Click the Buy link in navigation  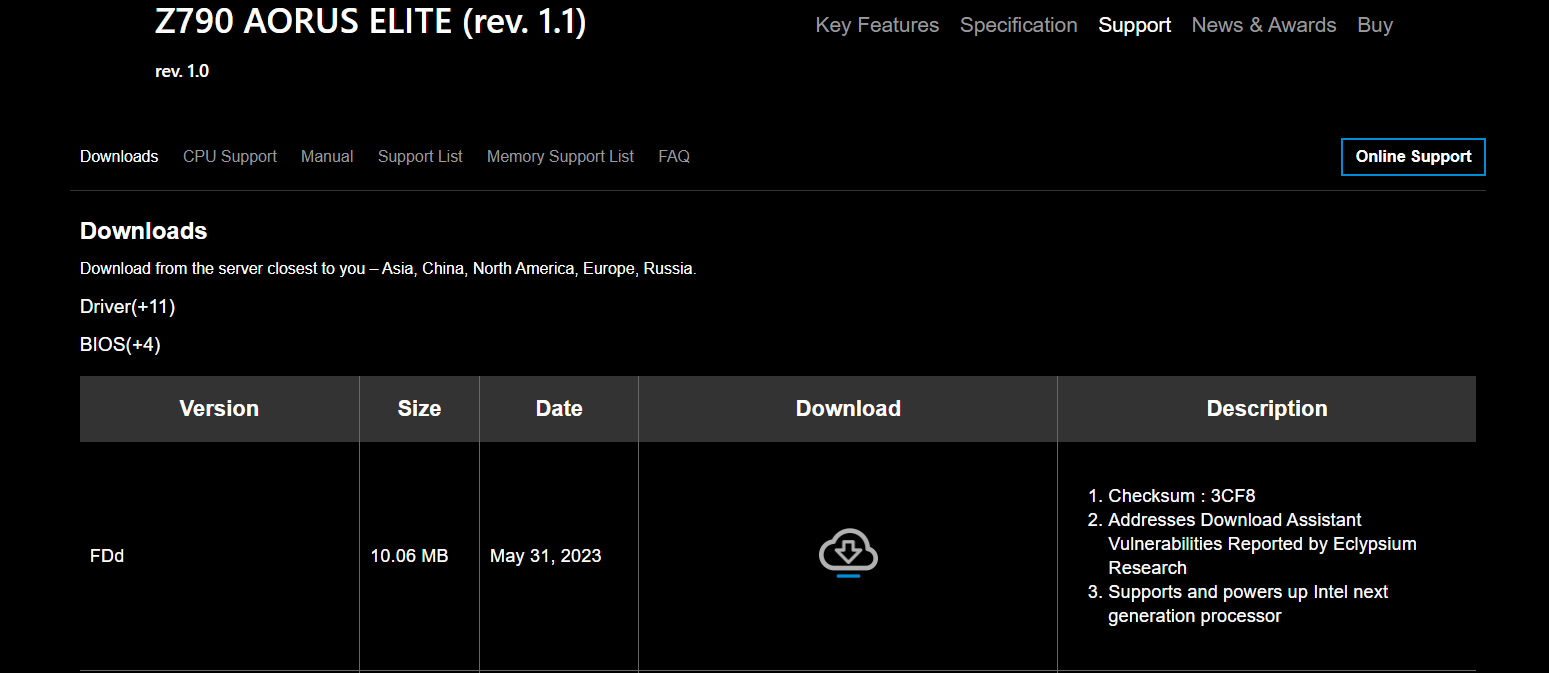pyautogui.click(x=1374, y=25)
